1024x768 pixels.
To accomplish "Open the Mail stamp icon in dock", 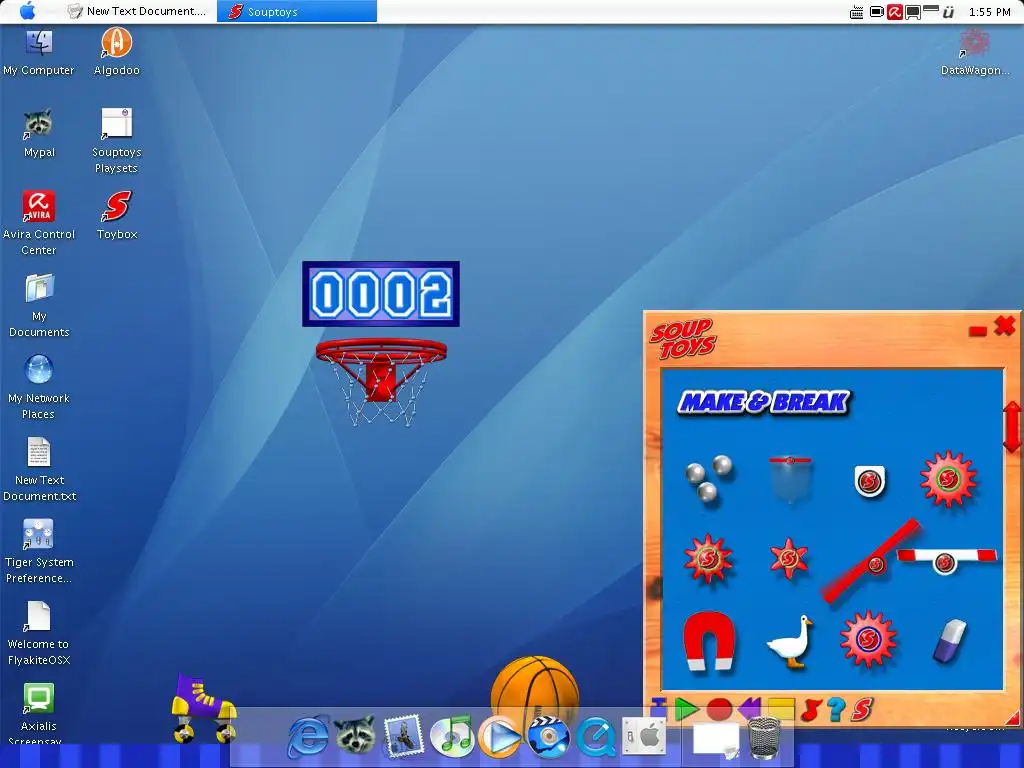I will click(404, 736).
